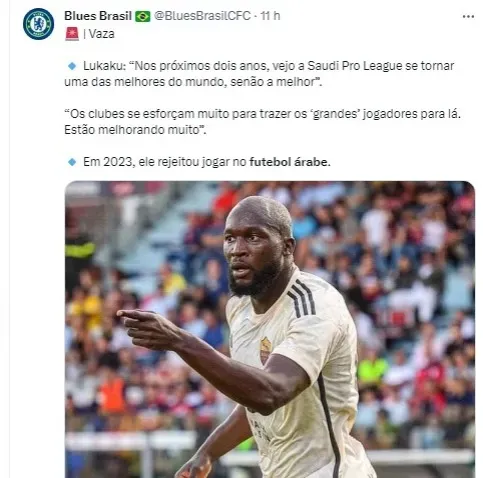Open the Blues Brasil display name

(x=98, y=16)
